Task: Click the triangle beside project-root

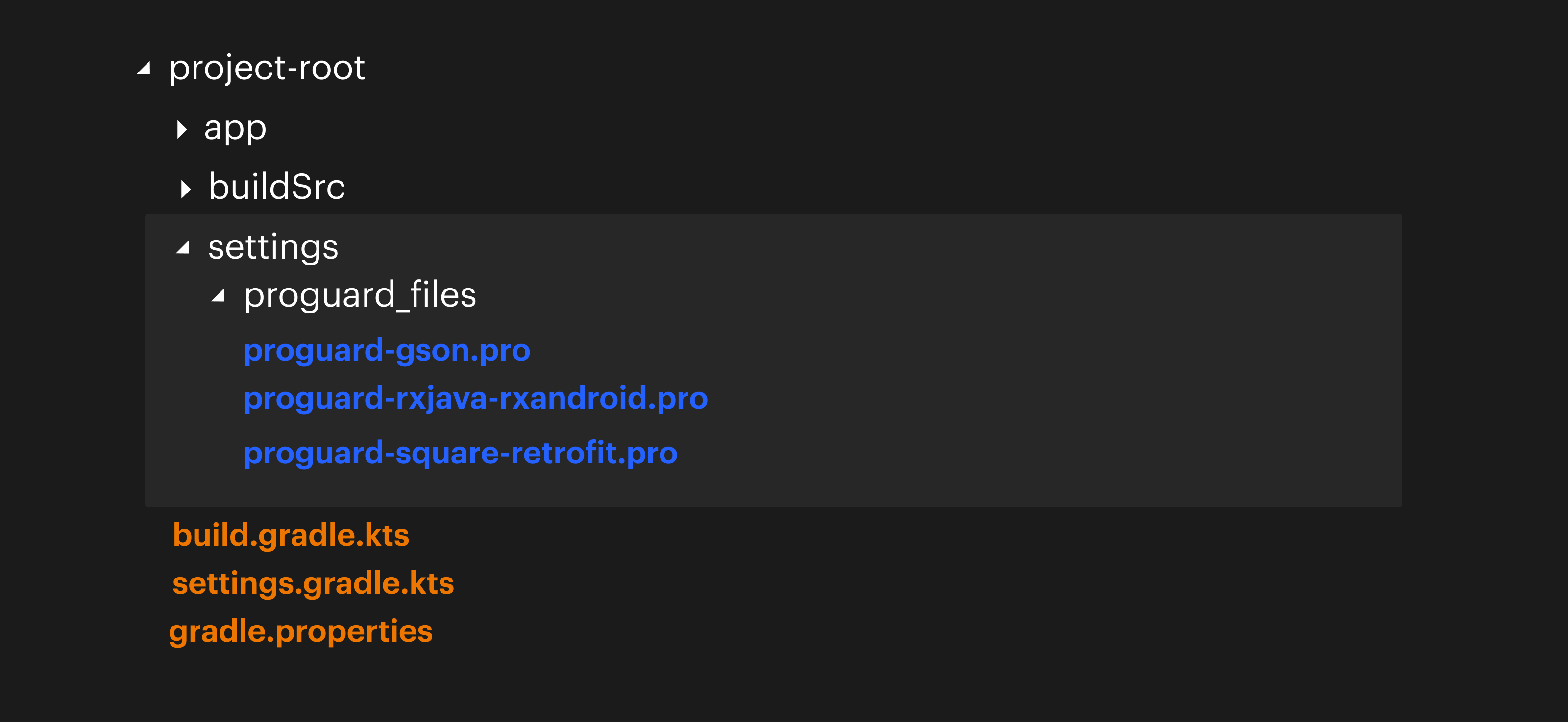Action: (x=144, y=69)
